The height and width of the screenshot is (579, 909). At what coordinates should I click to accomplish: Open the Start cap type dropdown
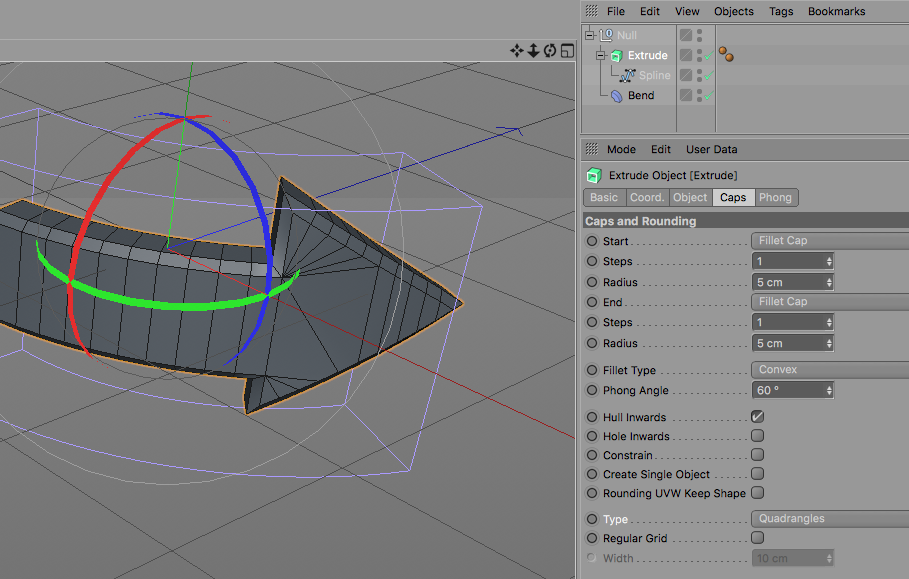coord(828,241)
